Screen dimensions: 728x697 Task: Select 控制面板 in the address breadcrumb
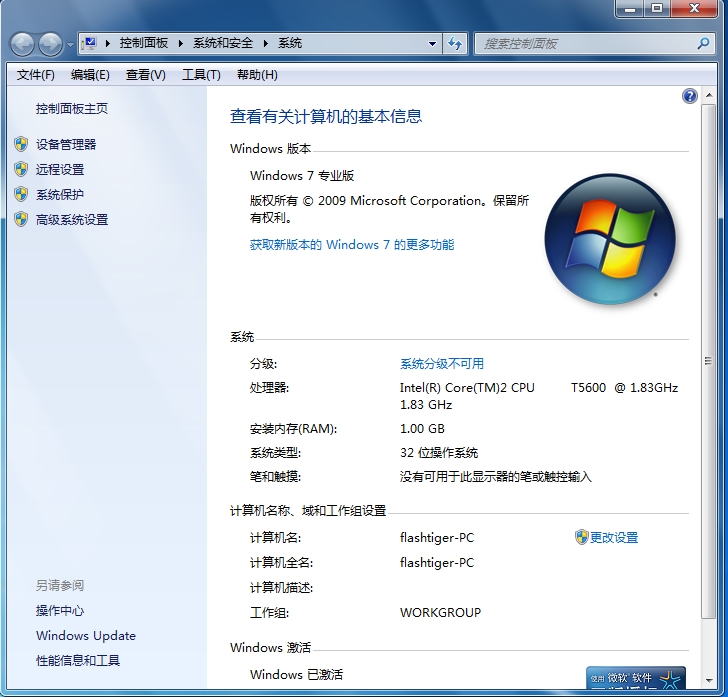[143, 43]
